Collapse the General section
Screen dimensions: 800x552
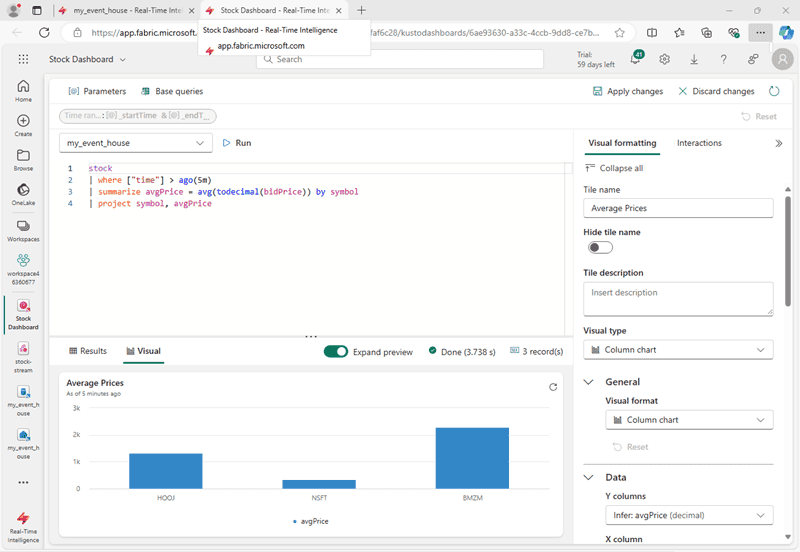click(x=588, y=382)
